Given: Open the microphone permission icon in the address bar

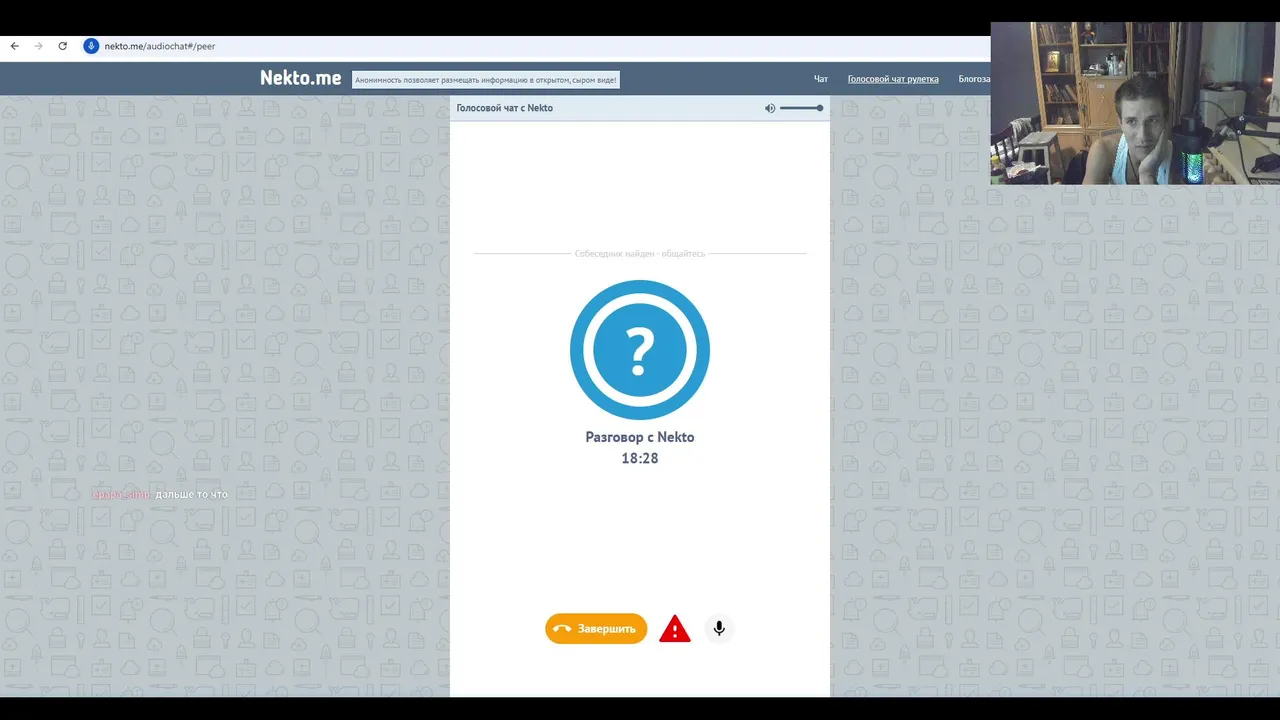Looking at the screenshot, I should coord(91,46).
